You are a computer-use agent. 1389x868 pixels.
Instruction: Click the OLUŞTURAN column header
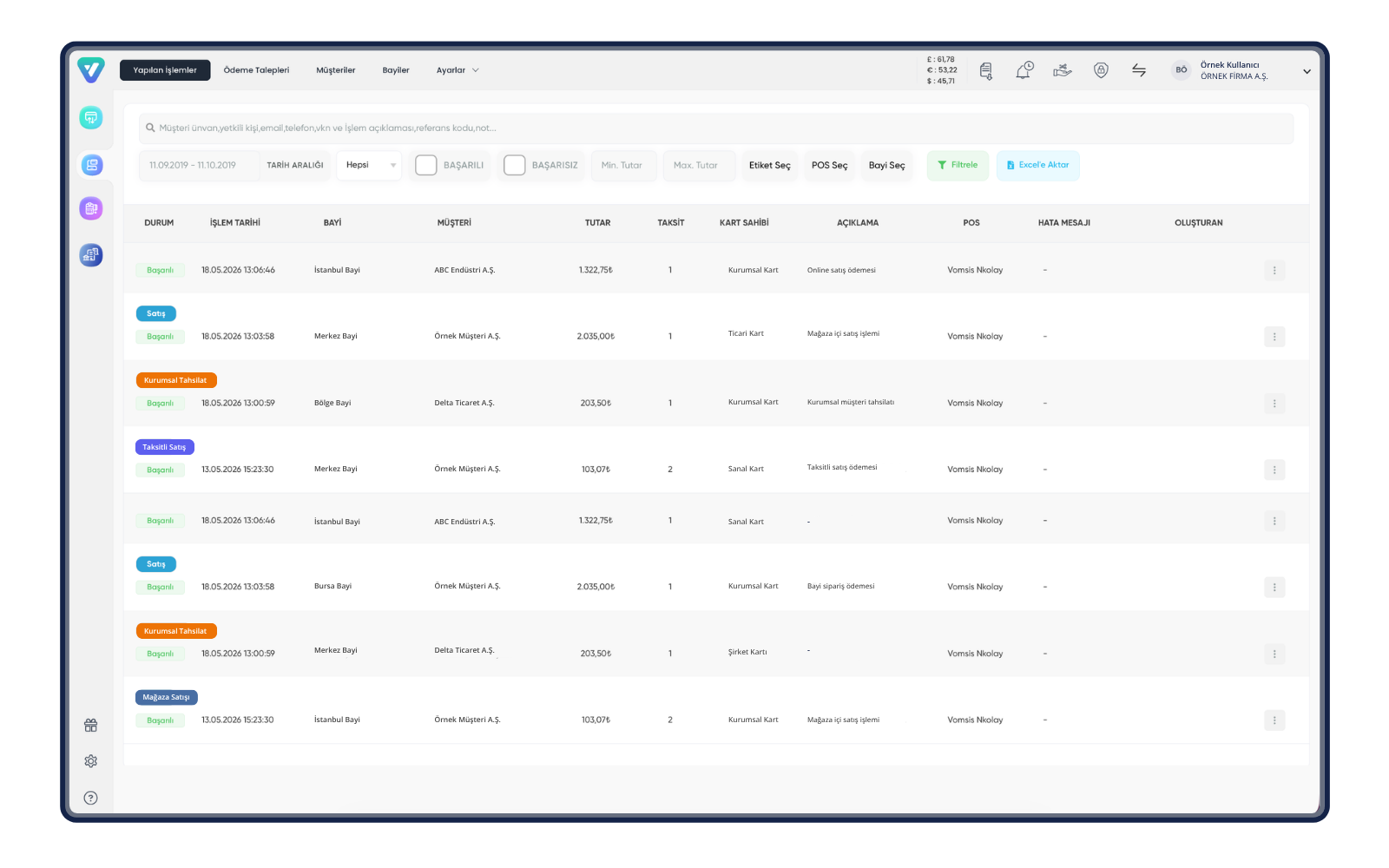[1199, 223]
